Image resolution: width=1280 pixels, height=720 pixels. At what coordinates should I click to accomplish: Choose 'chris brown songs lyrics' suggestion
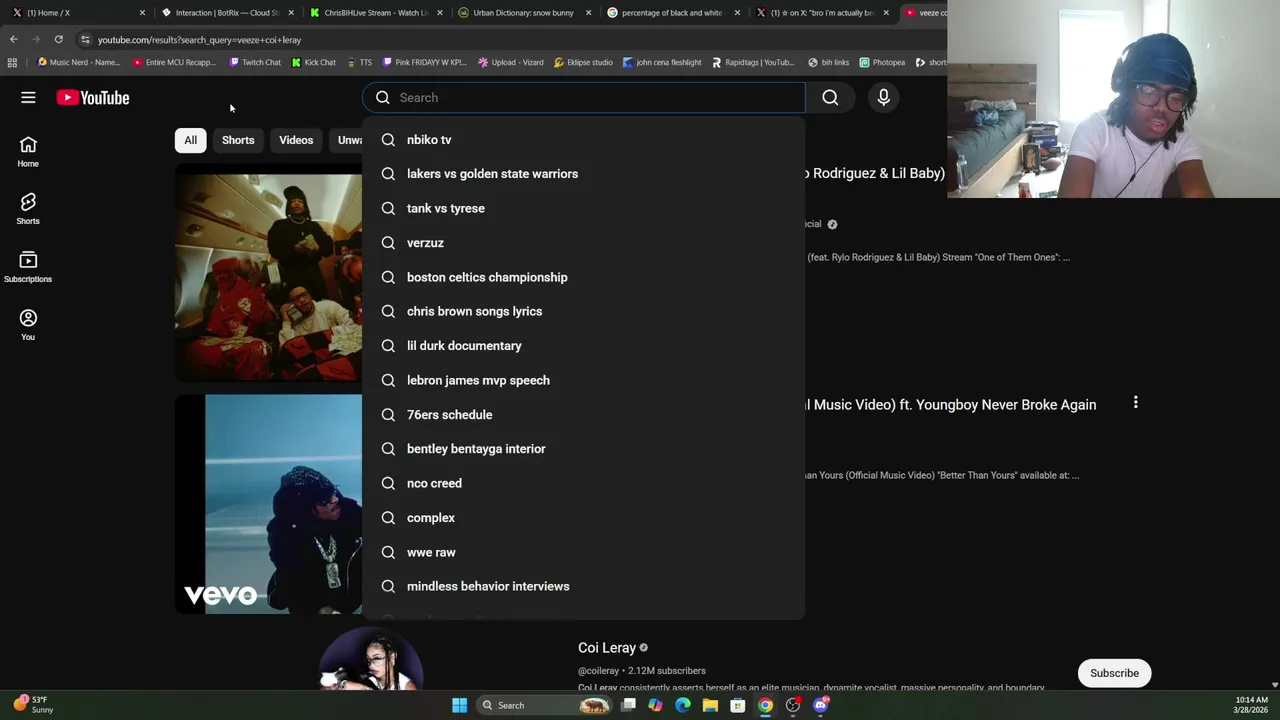click(x=584, y=311)
